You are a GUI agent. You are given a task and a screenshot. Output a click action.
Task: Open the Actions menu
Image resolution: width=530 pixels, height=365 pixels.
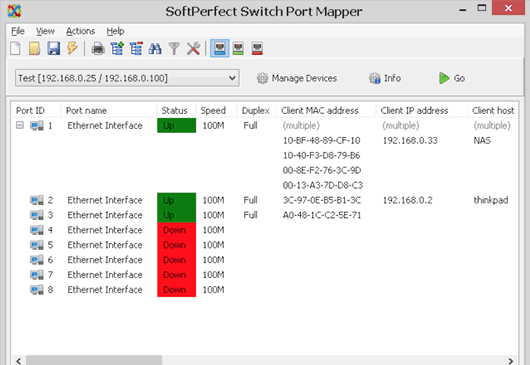80,31
